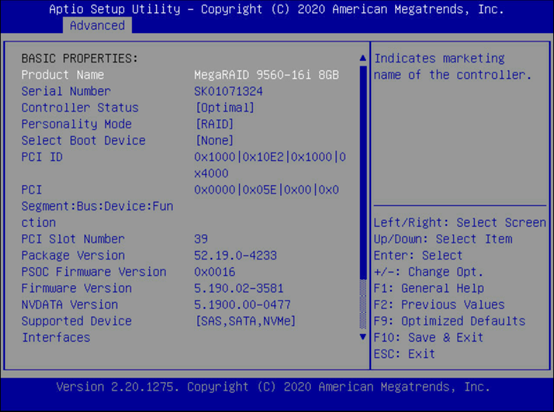Select the Product Name row
The image size is (554, 412).
(180, 75)
